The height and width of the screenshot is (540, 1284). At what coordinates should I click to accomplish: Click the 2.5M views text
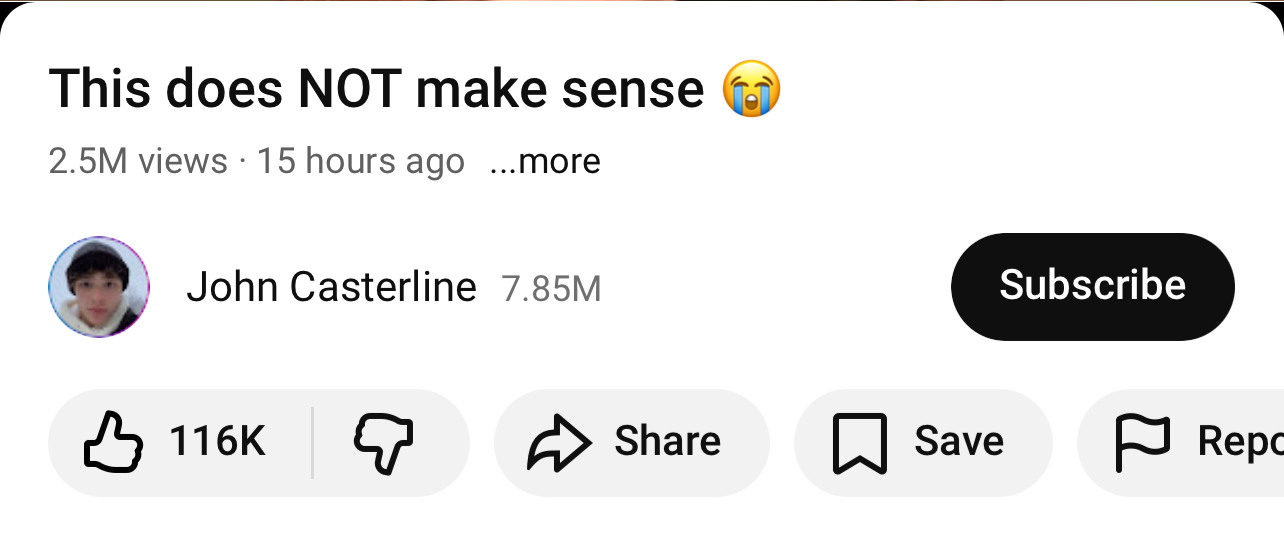click(x=138, y=161)
